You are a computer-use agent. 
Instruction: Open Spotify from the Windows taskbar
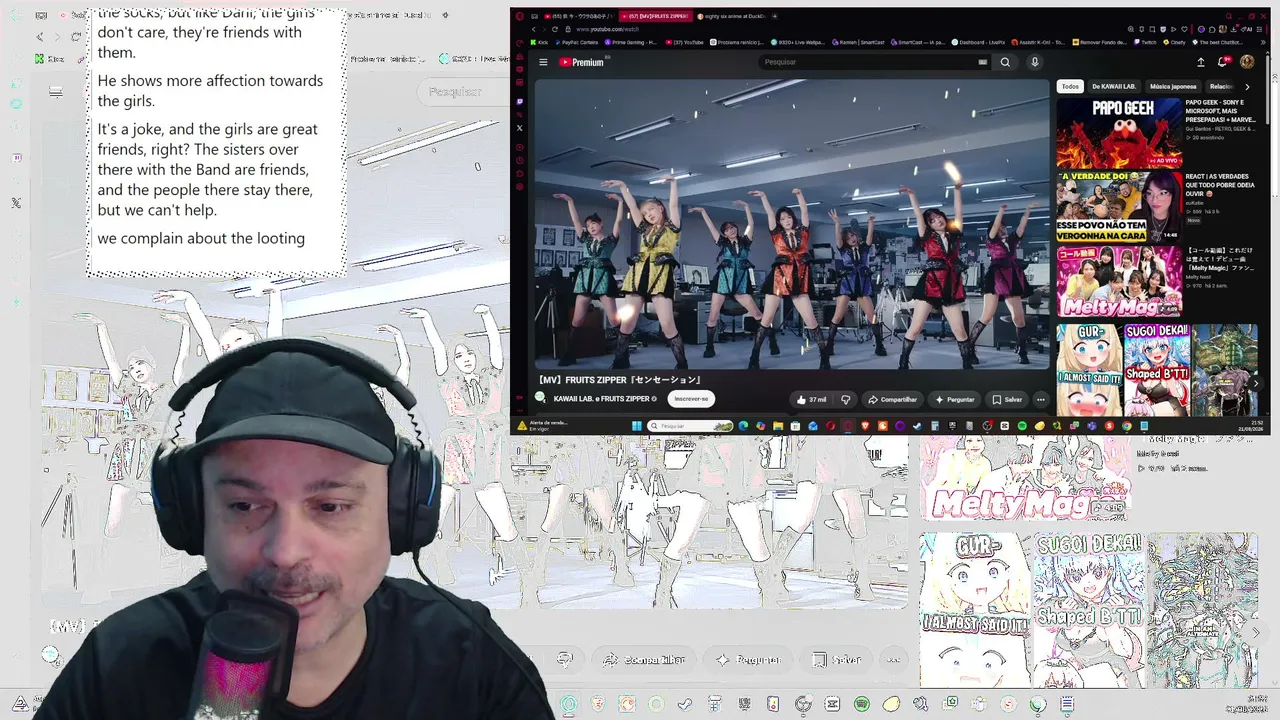[1022, 426]
